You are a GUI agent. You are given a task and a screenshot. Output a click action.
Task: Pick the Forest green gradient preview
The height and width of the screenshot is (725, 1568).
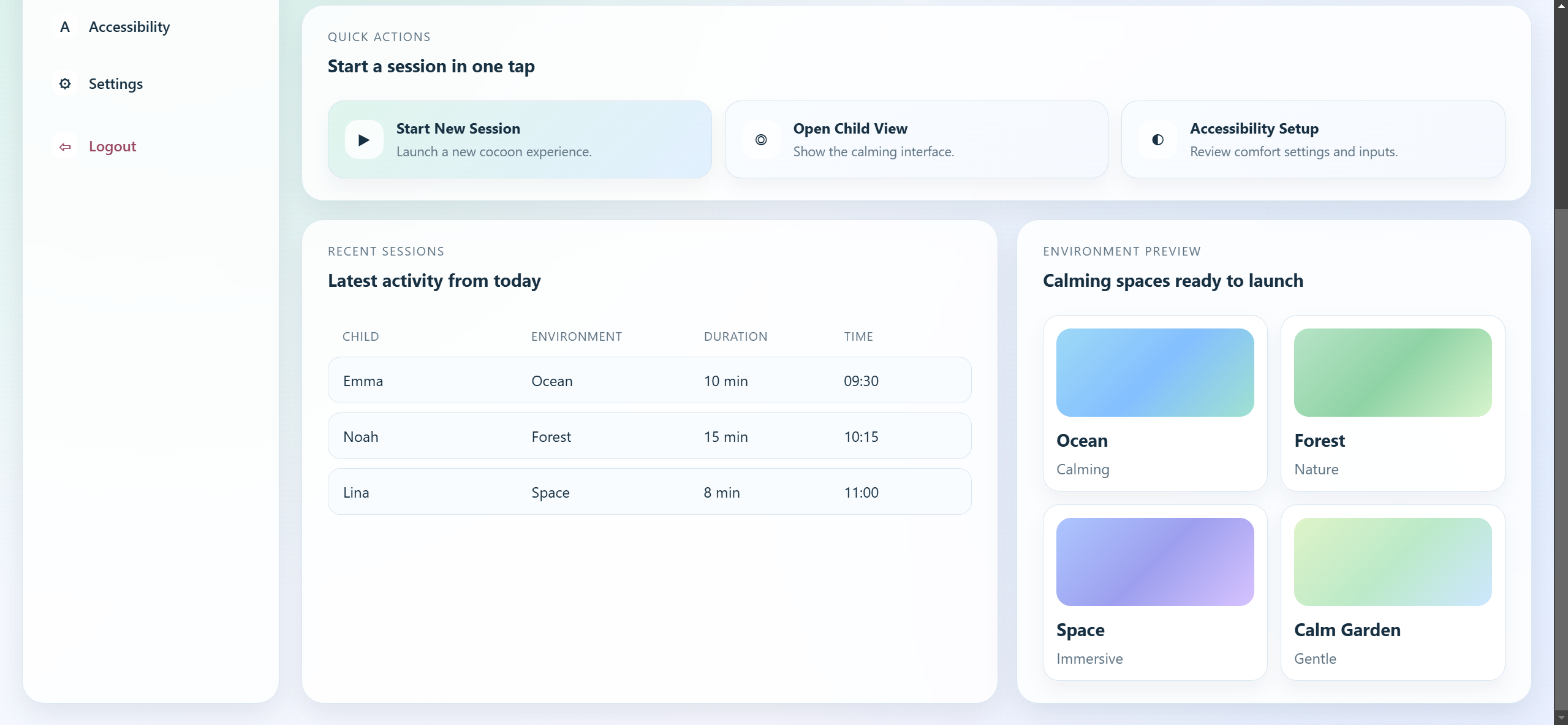1392,373
